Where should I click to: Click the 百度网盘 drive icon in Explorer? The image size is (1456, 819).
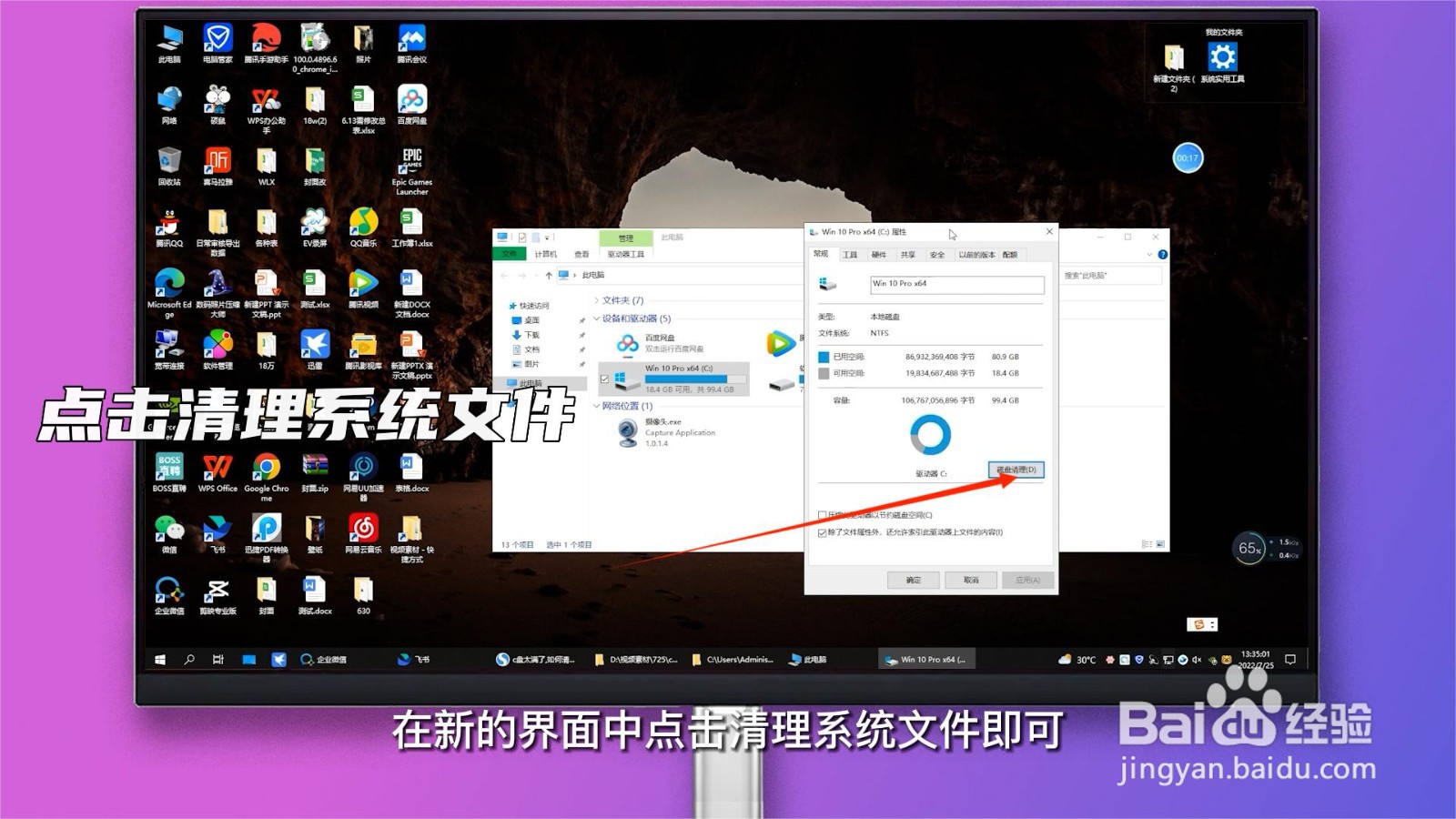(x=628, y=343)
